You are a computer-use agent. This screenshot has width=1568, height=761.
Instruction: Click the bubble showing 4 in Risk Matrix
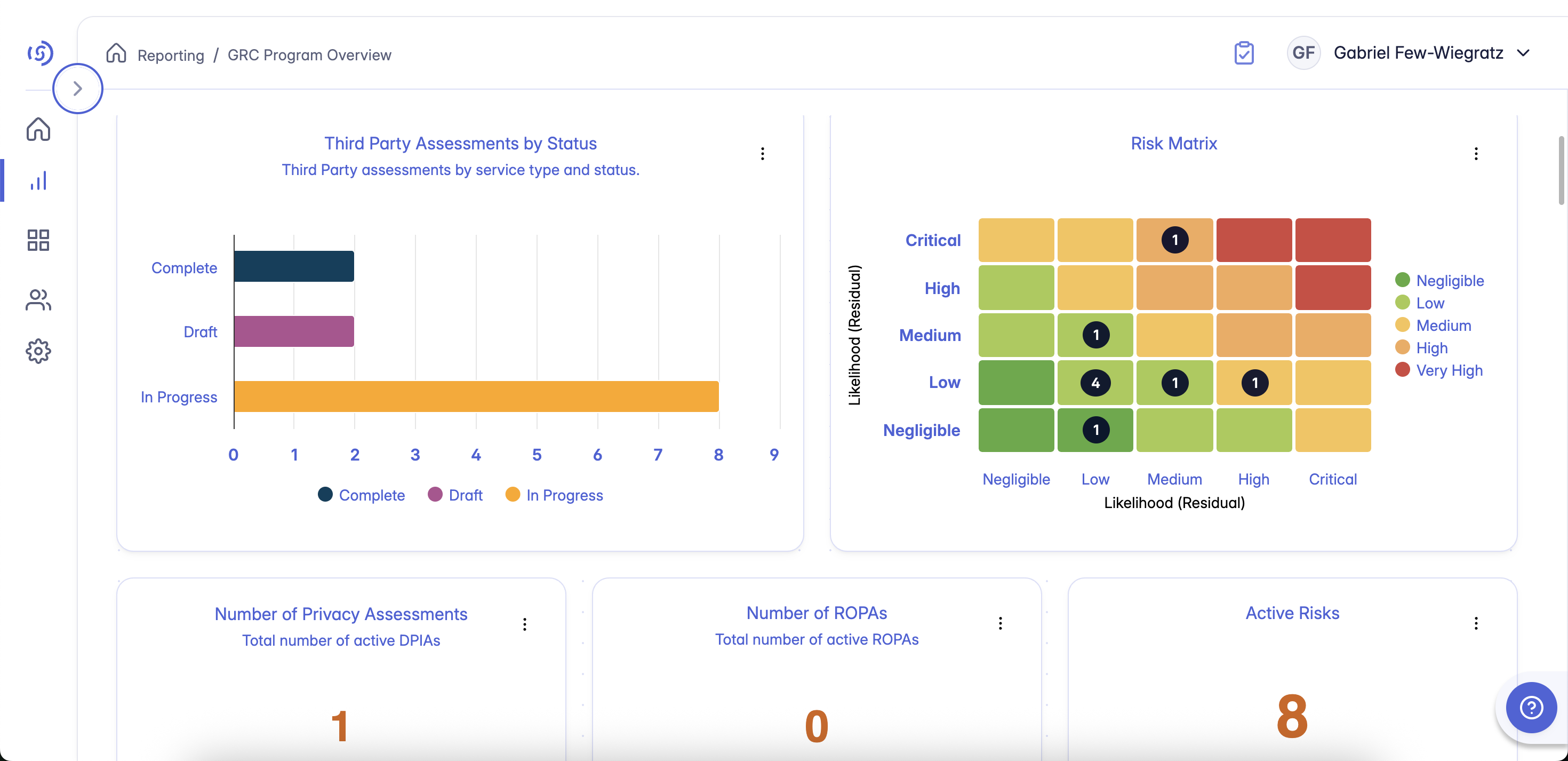coord(1095,383)
